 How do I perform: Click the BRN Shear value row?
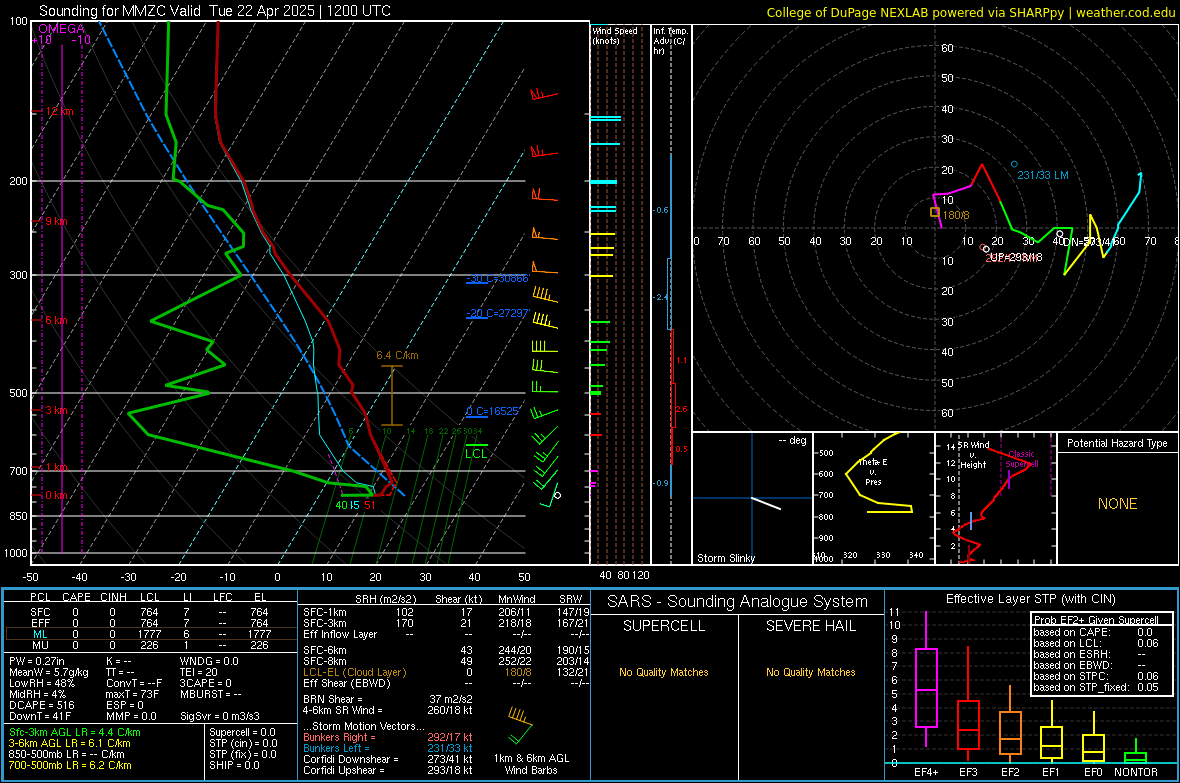pos(388,699)
